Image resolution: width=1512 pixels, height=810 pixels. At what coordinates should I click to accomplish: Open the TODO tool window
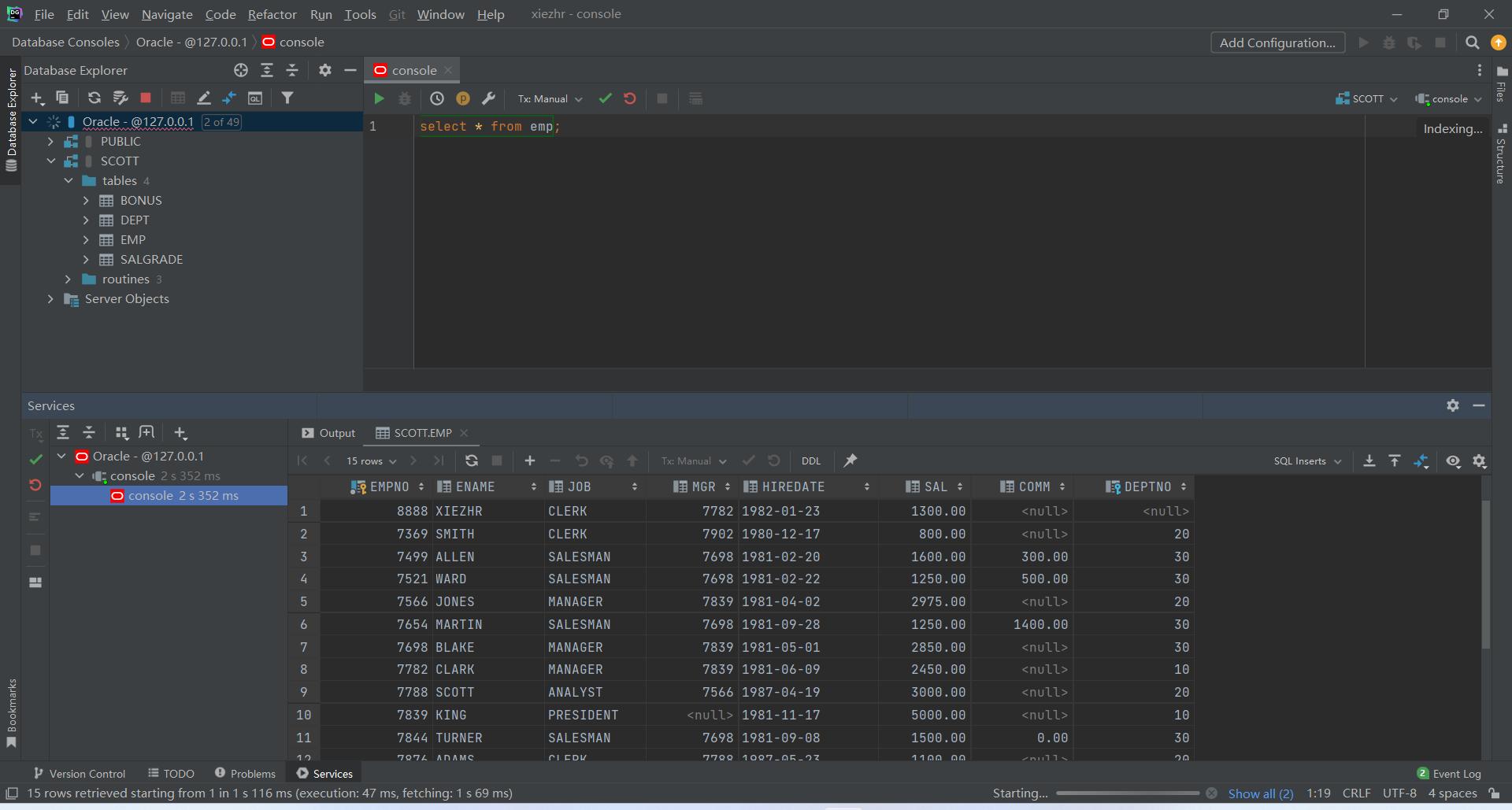tap(171, 774)
